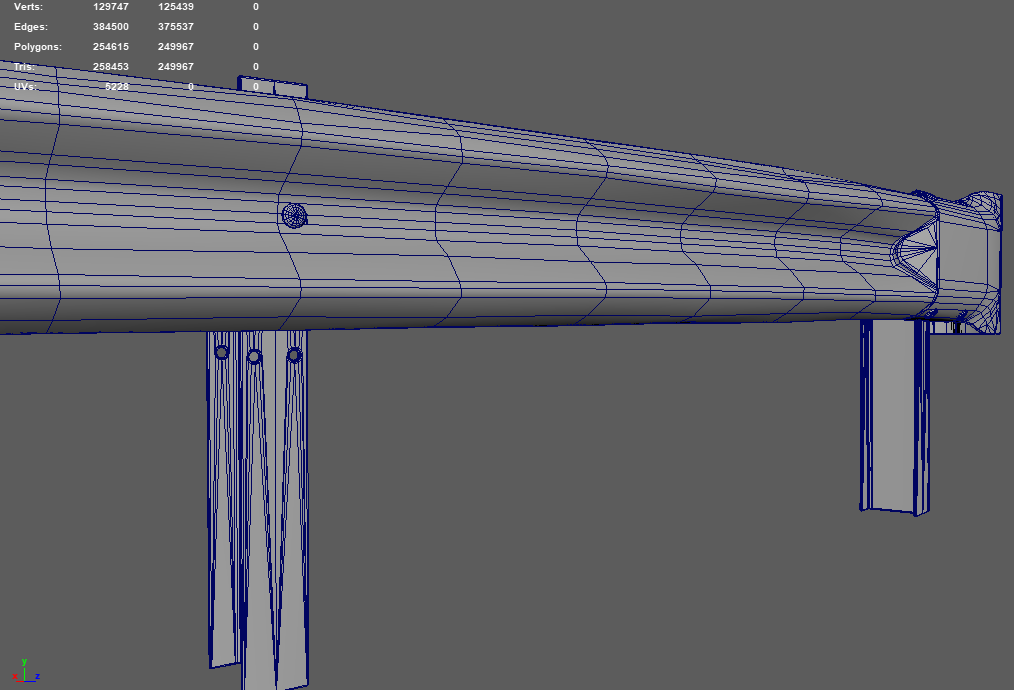Click the XYZ axis orientation gizmo
Viewport: 1014px width, 690px height.
click(x=25, y=671)
